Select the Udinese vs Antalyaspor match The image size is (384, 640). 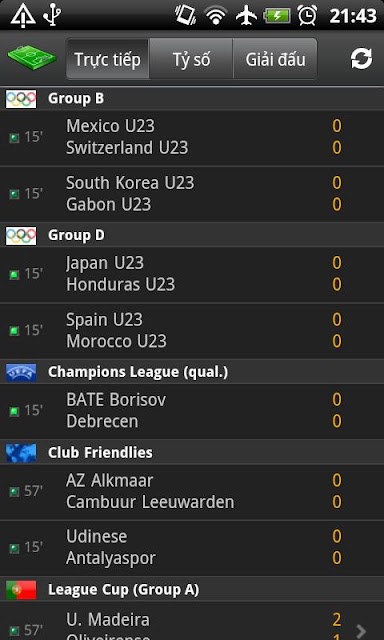coord(192,548)
